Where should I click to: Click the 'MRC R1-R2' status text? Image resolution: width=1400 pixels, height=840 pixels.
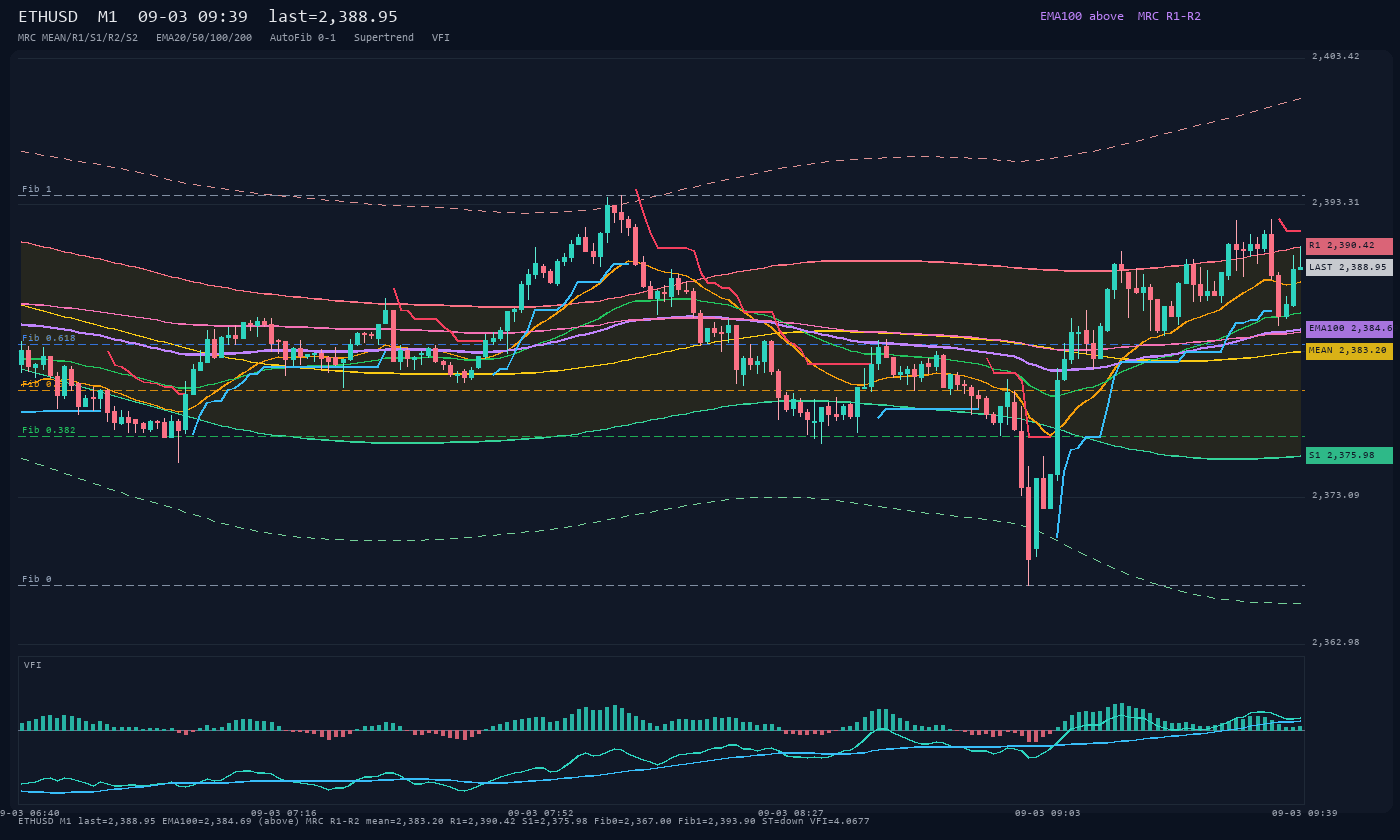[x=1169, y=16]
